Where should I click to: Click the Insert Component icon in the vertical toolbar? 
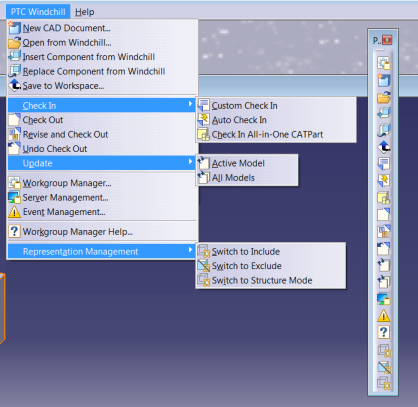click(x=384, y=113)
